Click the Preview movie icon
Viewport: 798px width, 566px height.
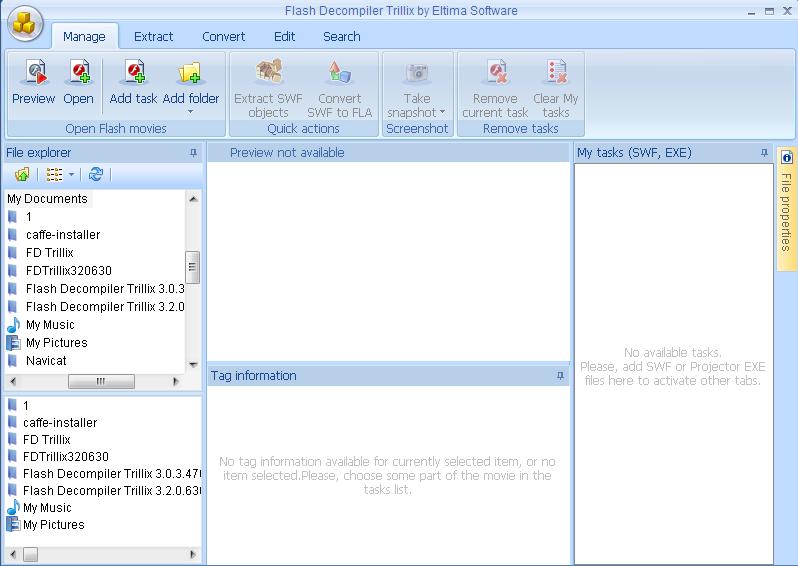pyautogui.click(x=35, y=72)
